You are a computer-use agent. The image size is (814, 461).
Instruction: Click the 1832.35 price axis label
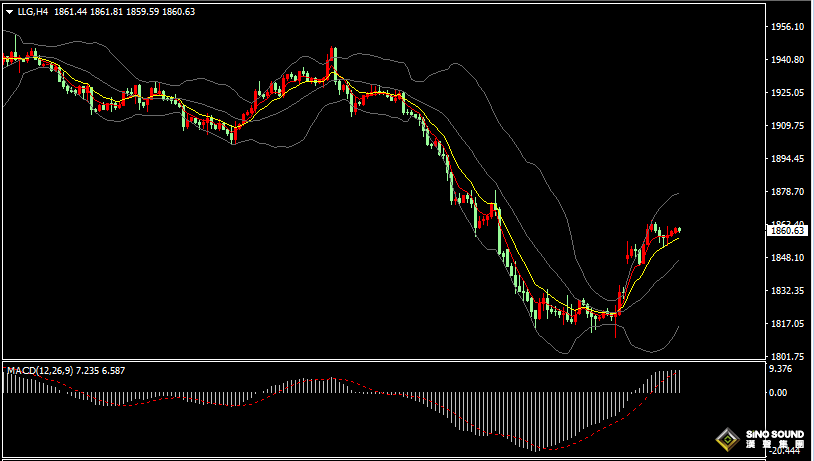(787, 291)
